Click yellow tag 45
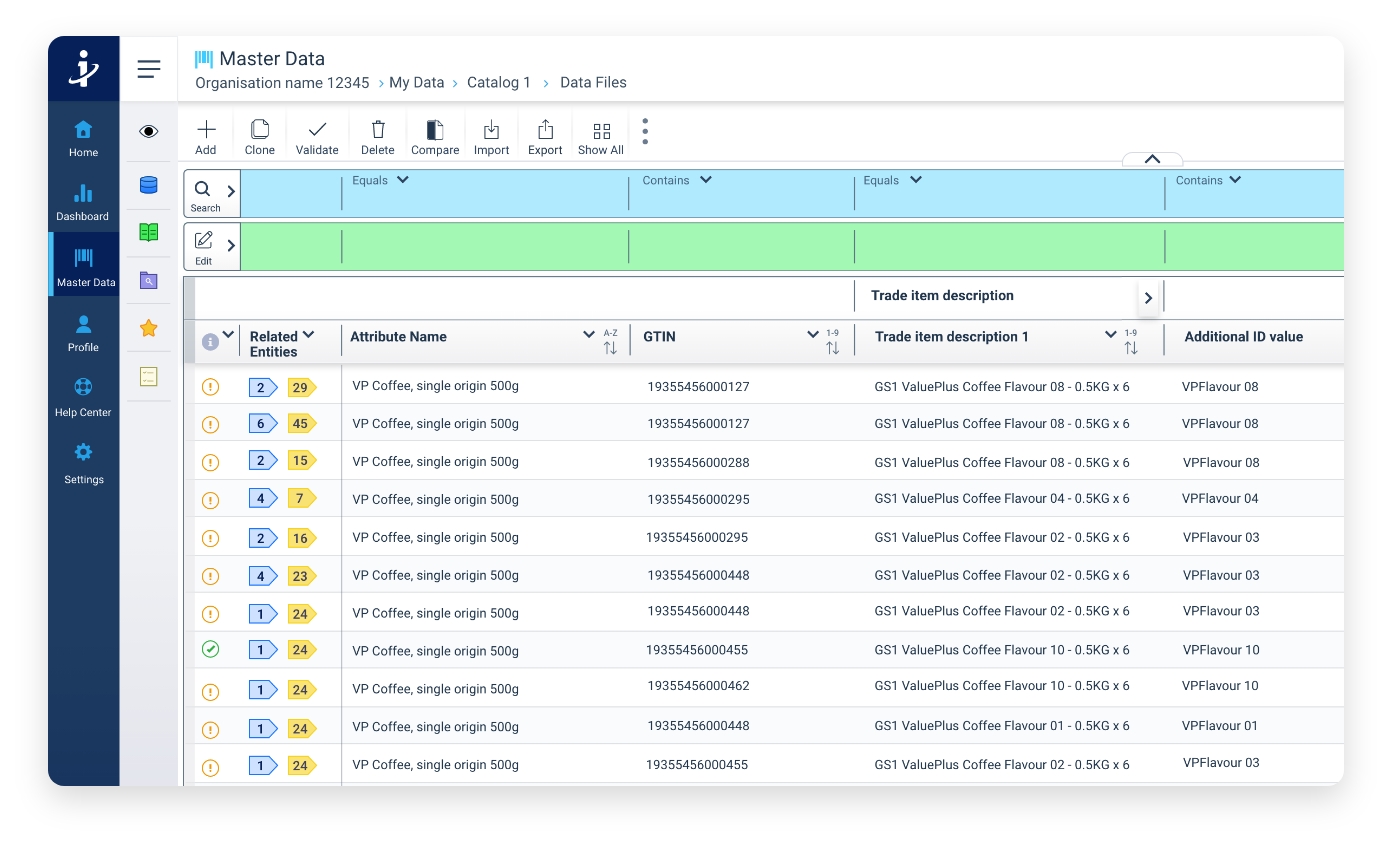The image size is (1392, 846). click(x=301, y=424)
